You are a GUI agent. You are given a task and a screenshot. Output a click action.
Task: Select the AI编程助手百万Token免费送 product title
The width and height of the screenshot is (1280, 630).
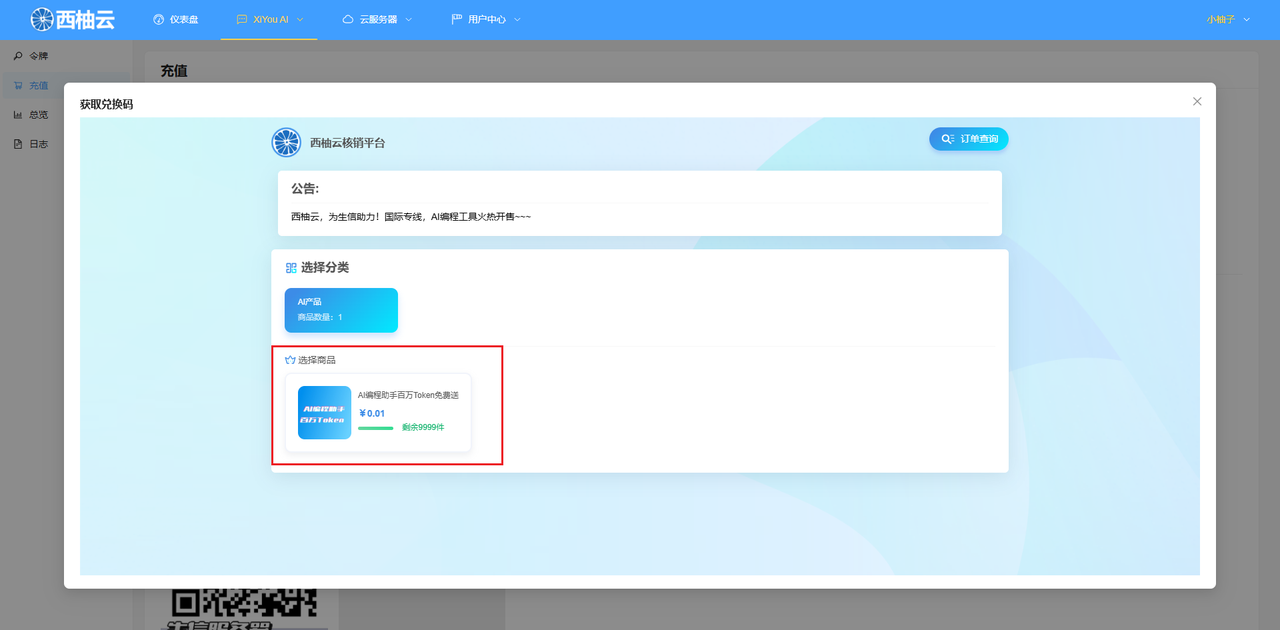408,395
